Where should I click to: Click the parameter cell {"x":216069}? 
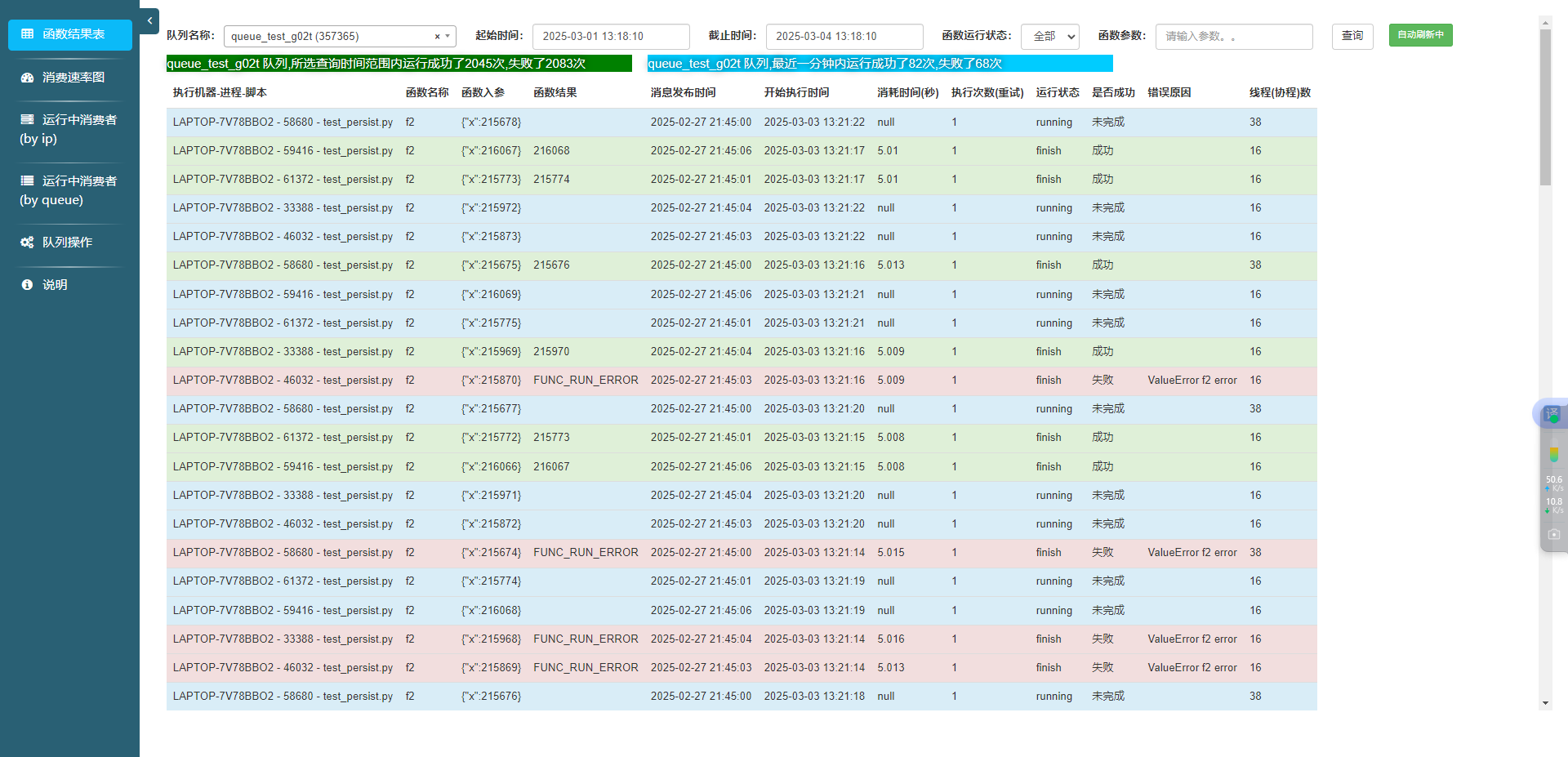[x=491, y=295]
